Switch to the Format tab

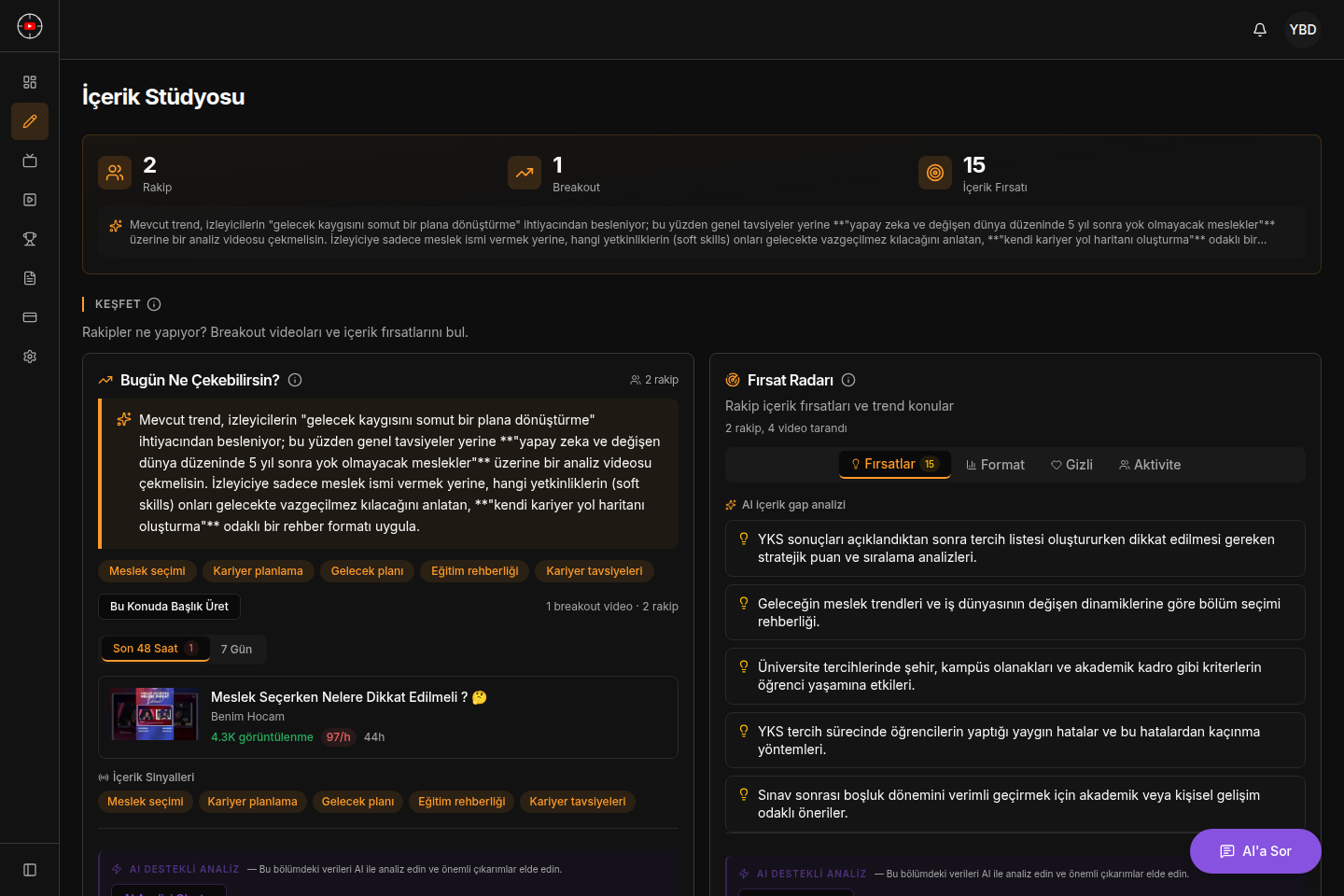pyautogui.click(x=995, y=465)
